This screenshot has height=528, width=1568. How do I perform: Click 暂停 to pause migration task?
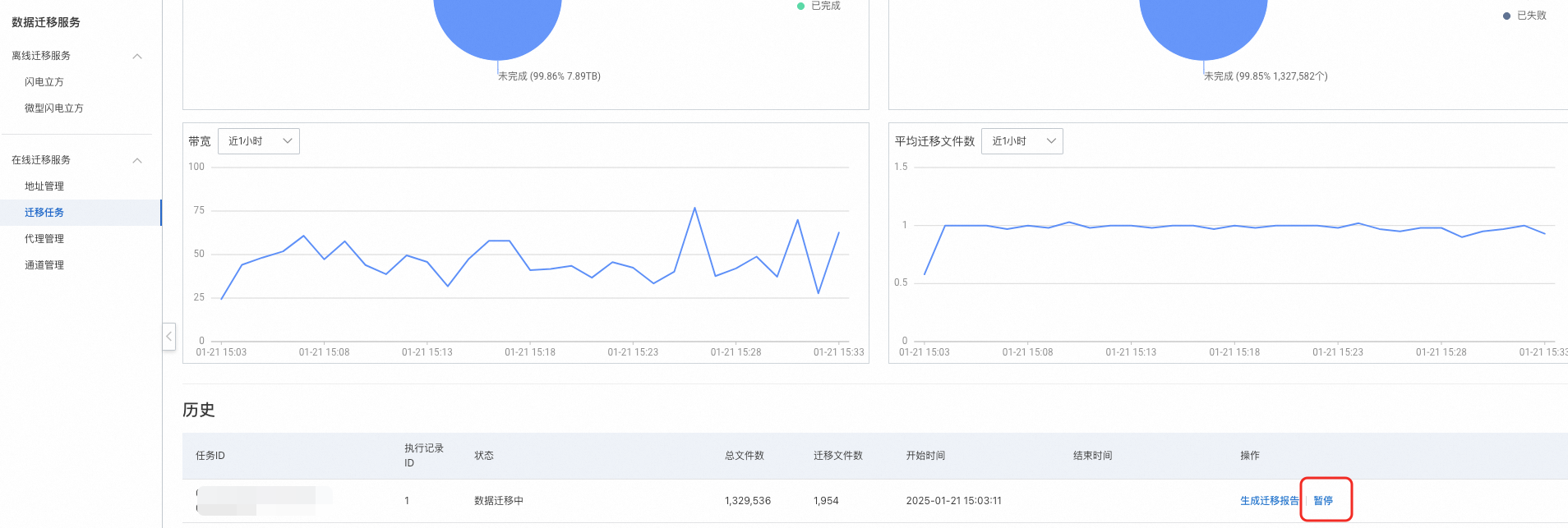click(1323, 501)
